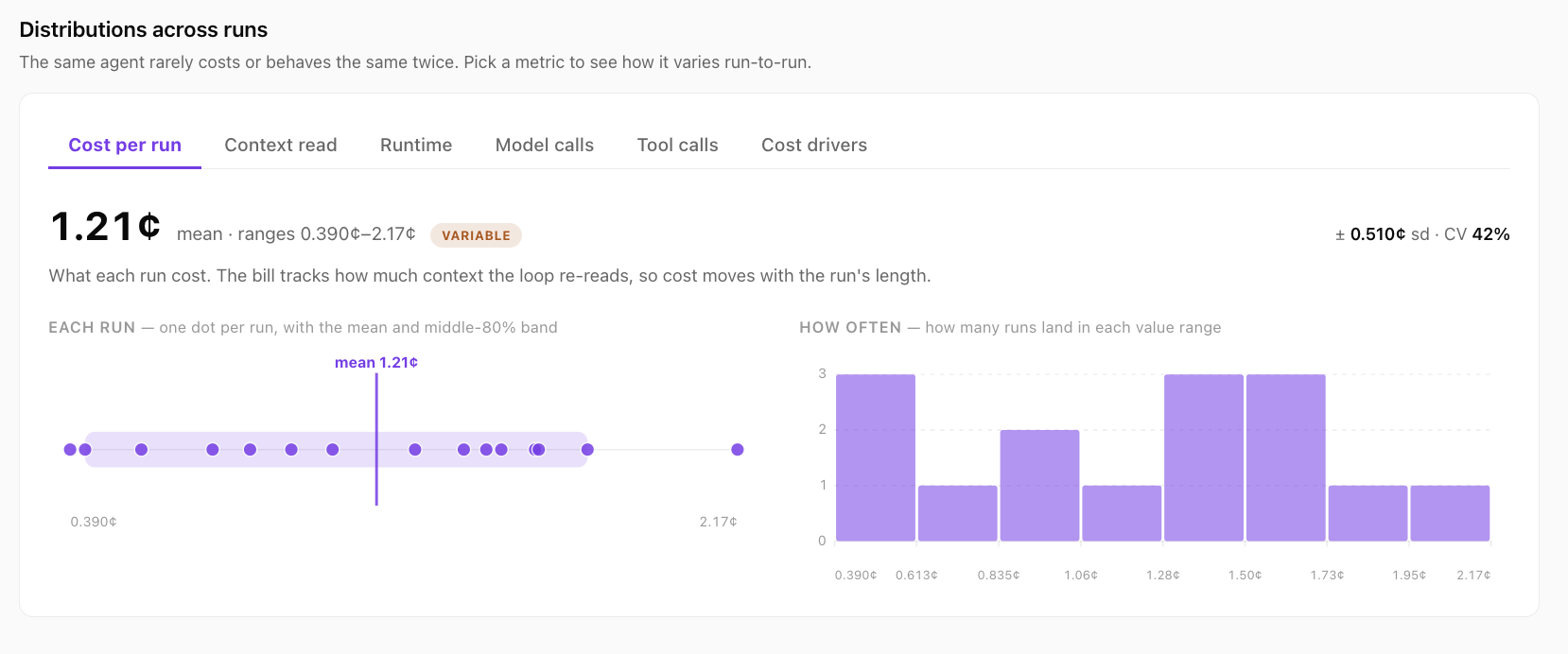The height and width of the screenshot is (654, 1568).
Task: Select the histogram bar between 0.613¢ and 0.835¢
Action: pyautogui.click(x=957, y=513)
